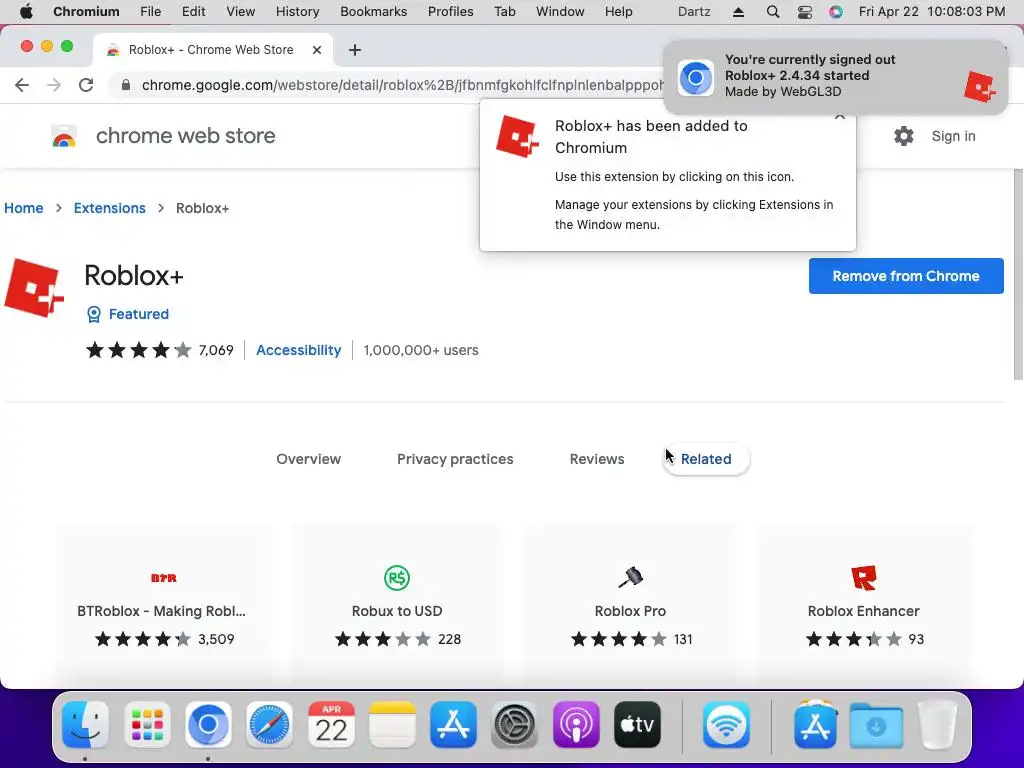Click the Robux to USD green icon

click(397, 577)
